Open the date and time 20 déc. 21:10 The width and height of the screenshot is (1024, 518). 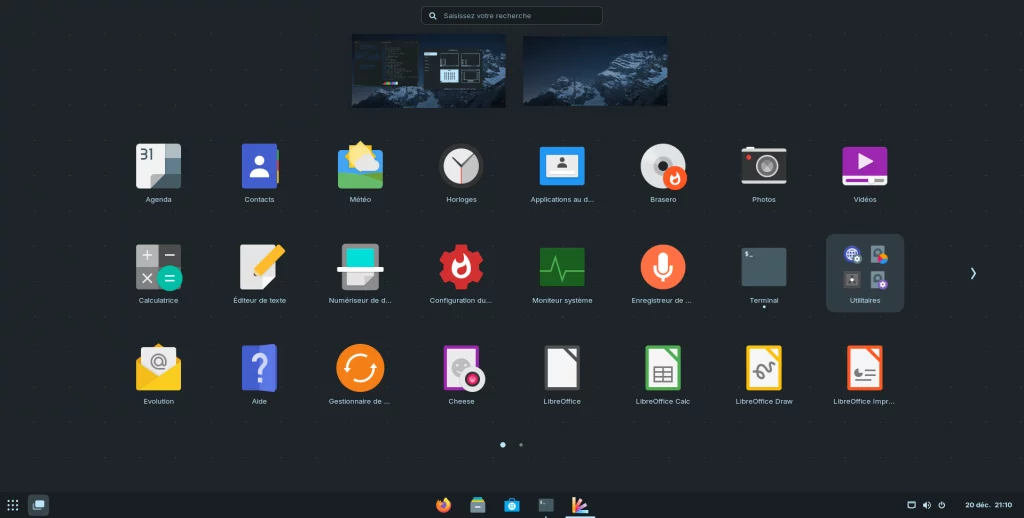coord(988,505)
